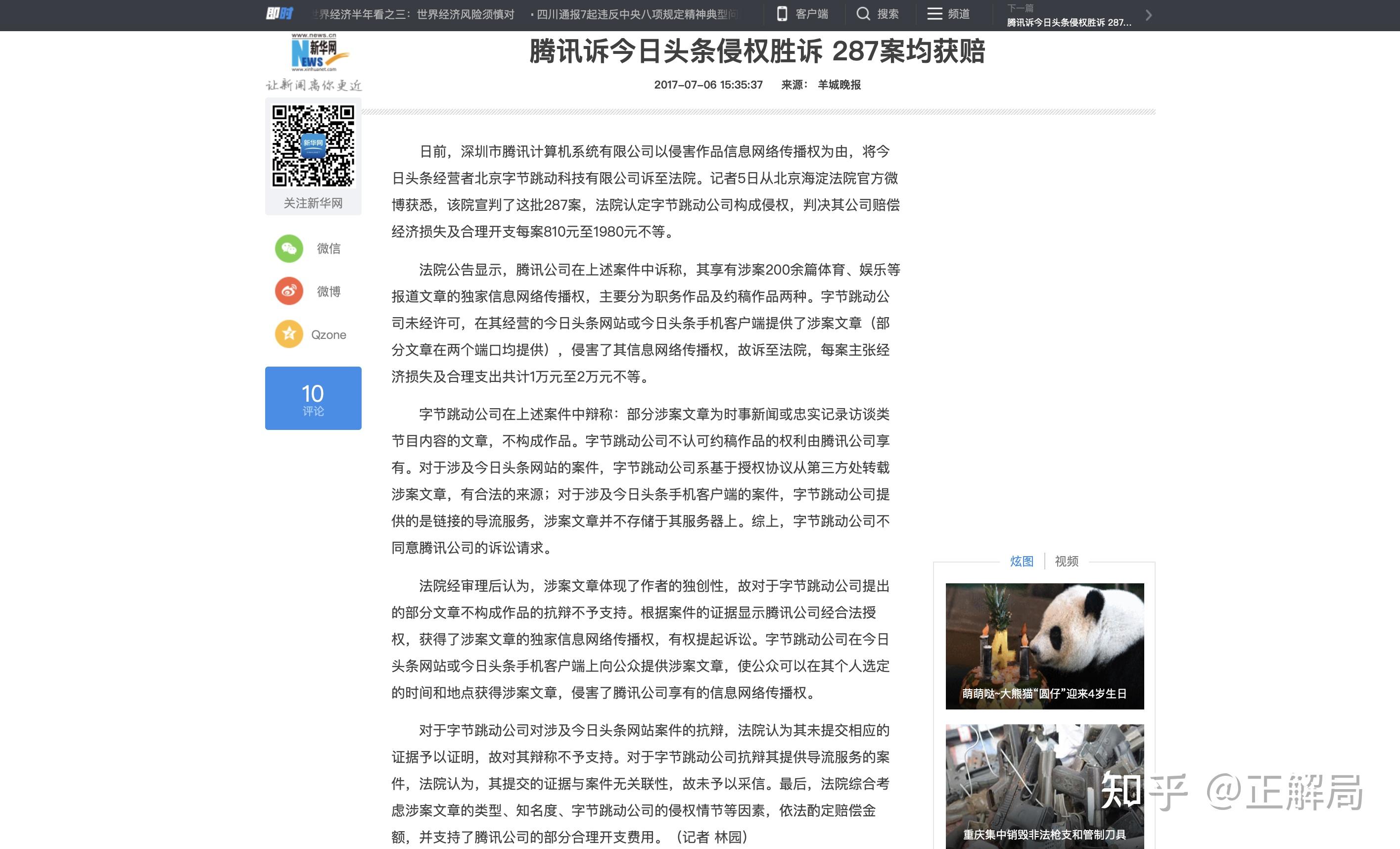Switch to the 炫图 tab
Image resolution: width=1400 pixels, height=849 pixels.
(1021, 561)
